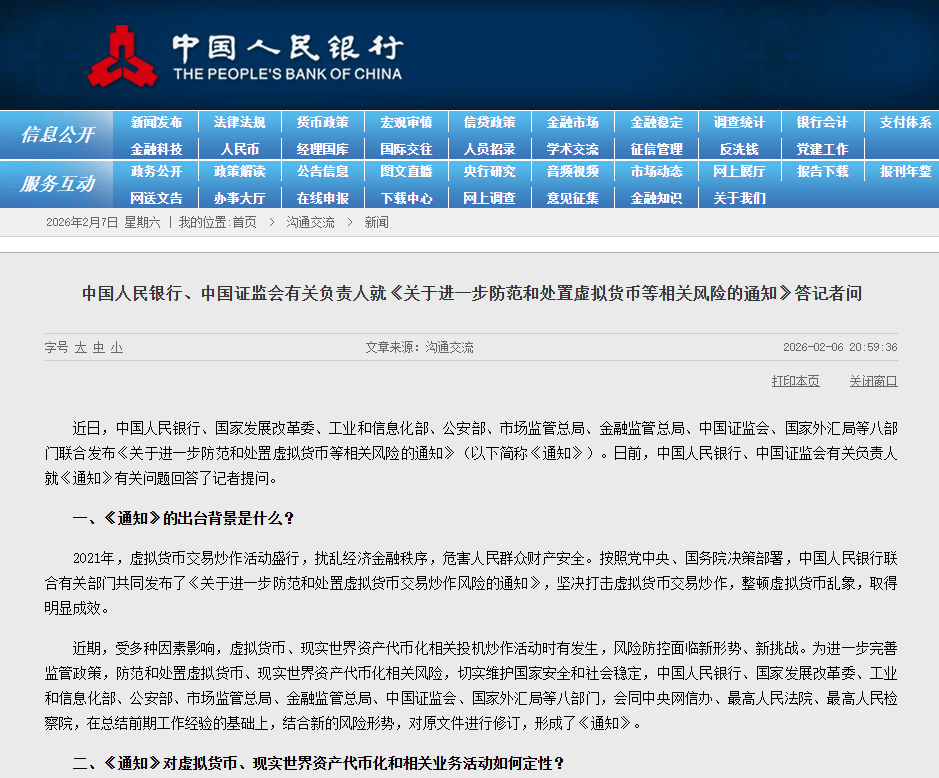The width and height of the screenshot is (939, 778).
Task: Open the 网上展厅 menu entry
Action: pyautogui.click(x=739, y=171)
